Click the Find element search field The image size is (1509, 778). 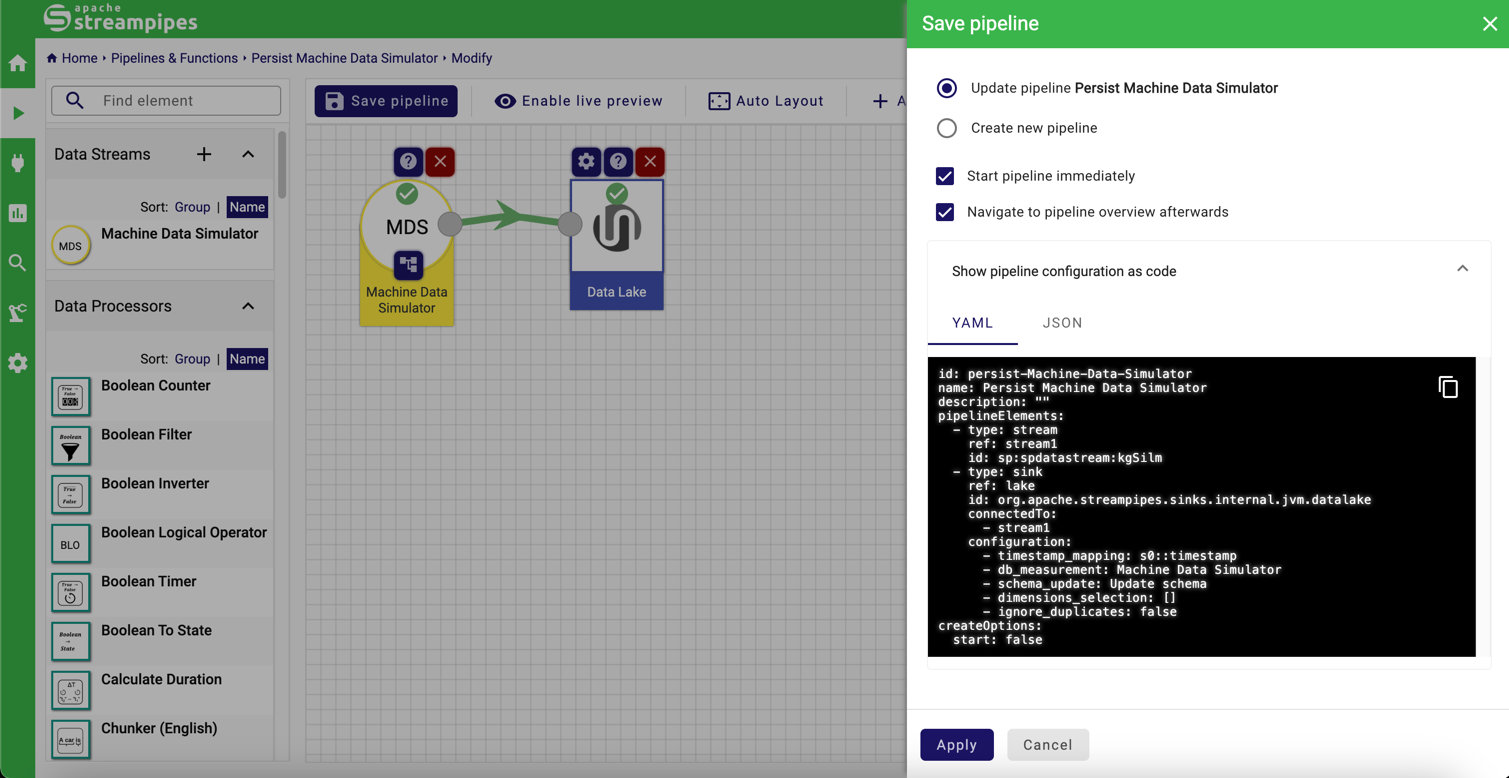[x=180, y=101]
